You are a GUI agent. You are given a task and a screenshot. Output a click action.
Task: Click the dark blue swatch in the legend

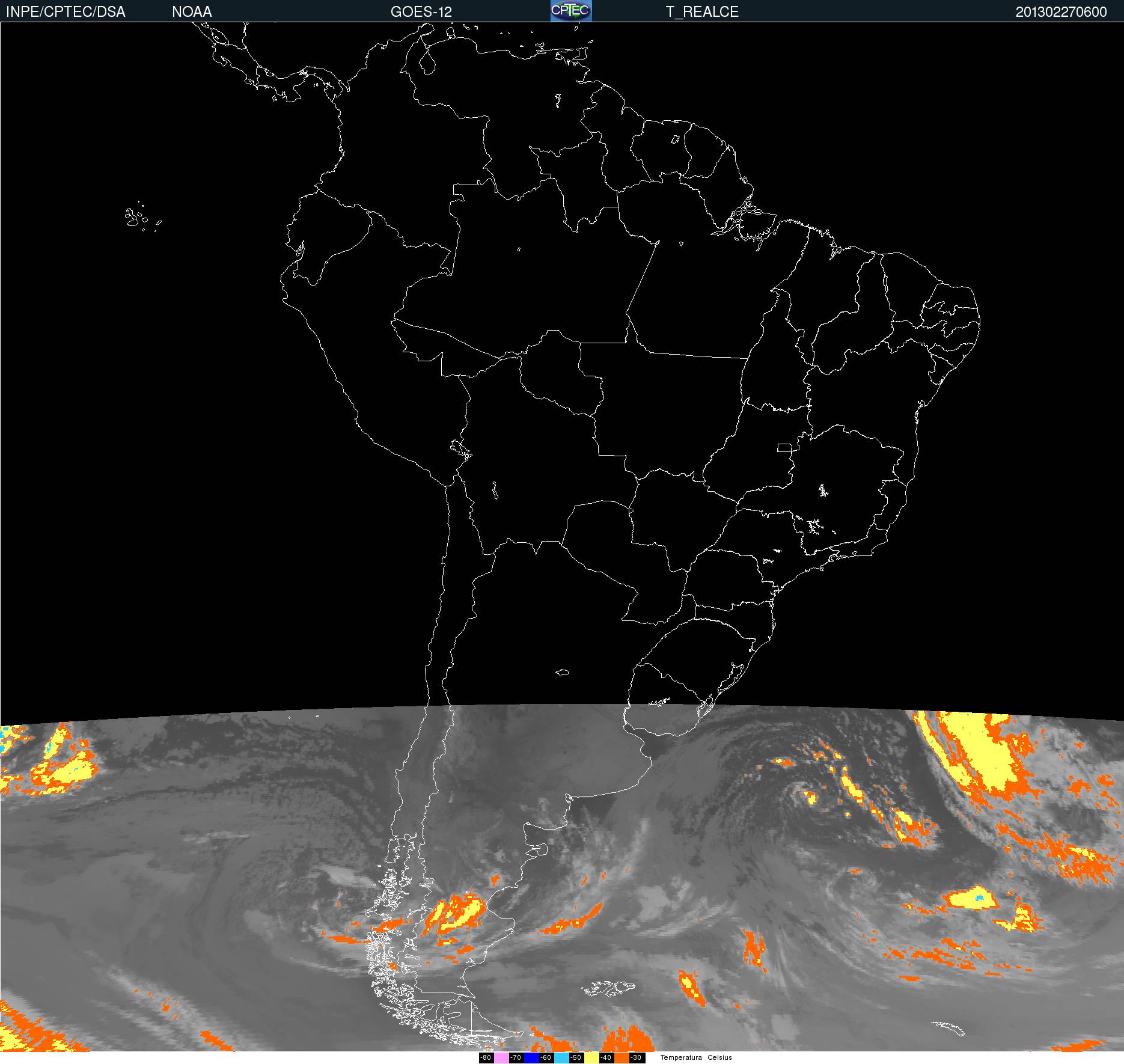tap(531, 1057)
